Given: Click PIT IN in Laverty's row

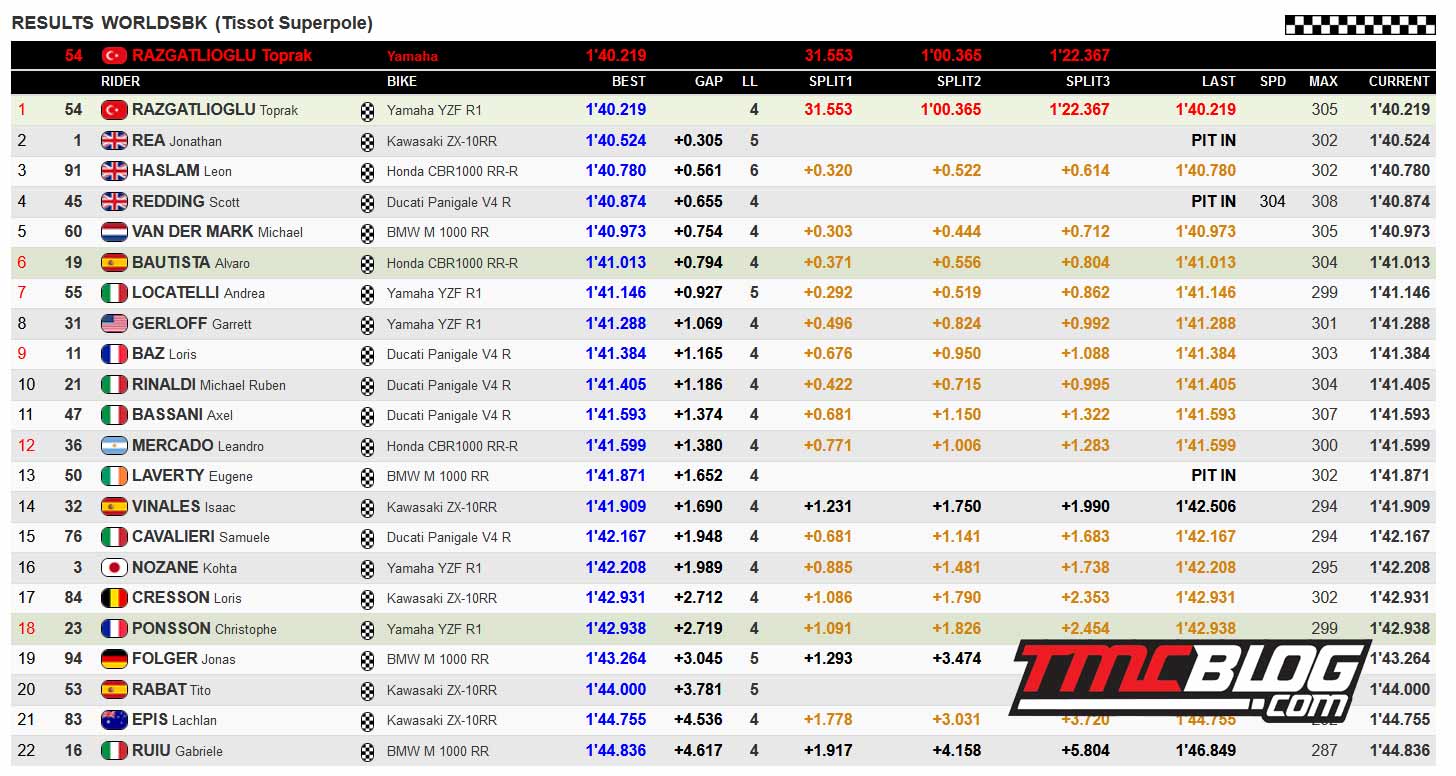Looking at the screenshot, I should click(x=1213, y=476).
